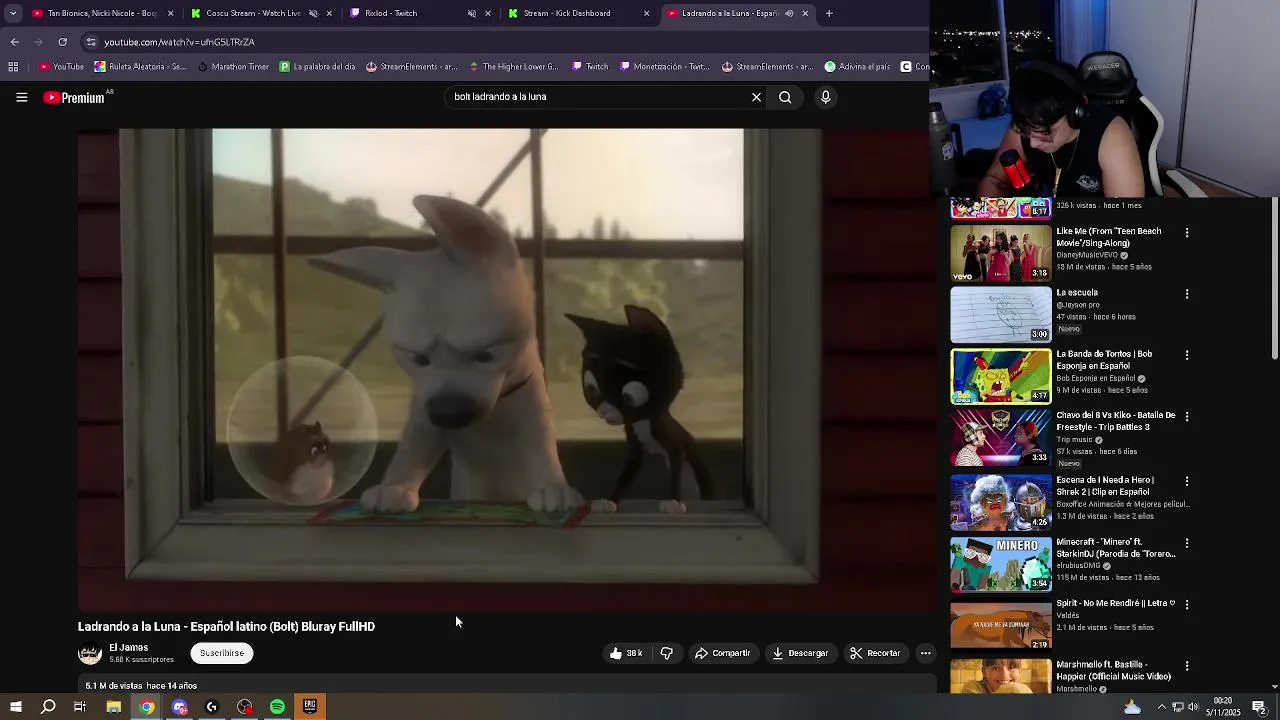Open options for 'La escuela' video
The height and width of the screenshot is (720, 1280).
pos(1187,294)
